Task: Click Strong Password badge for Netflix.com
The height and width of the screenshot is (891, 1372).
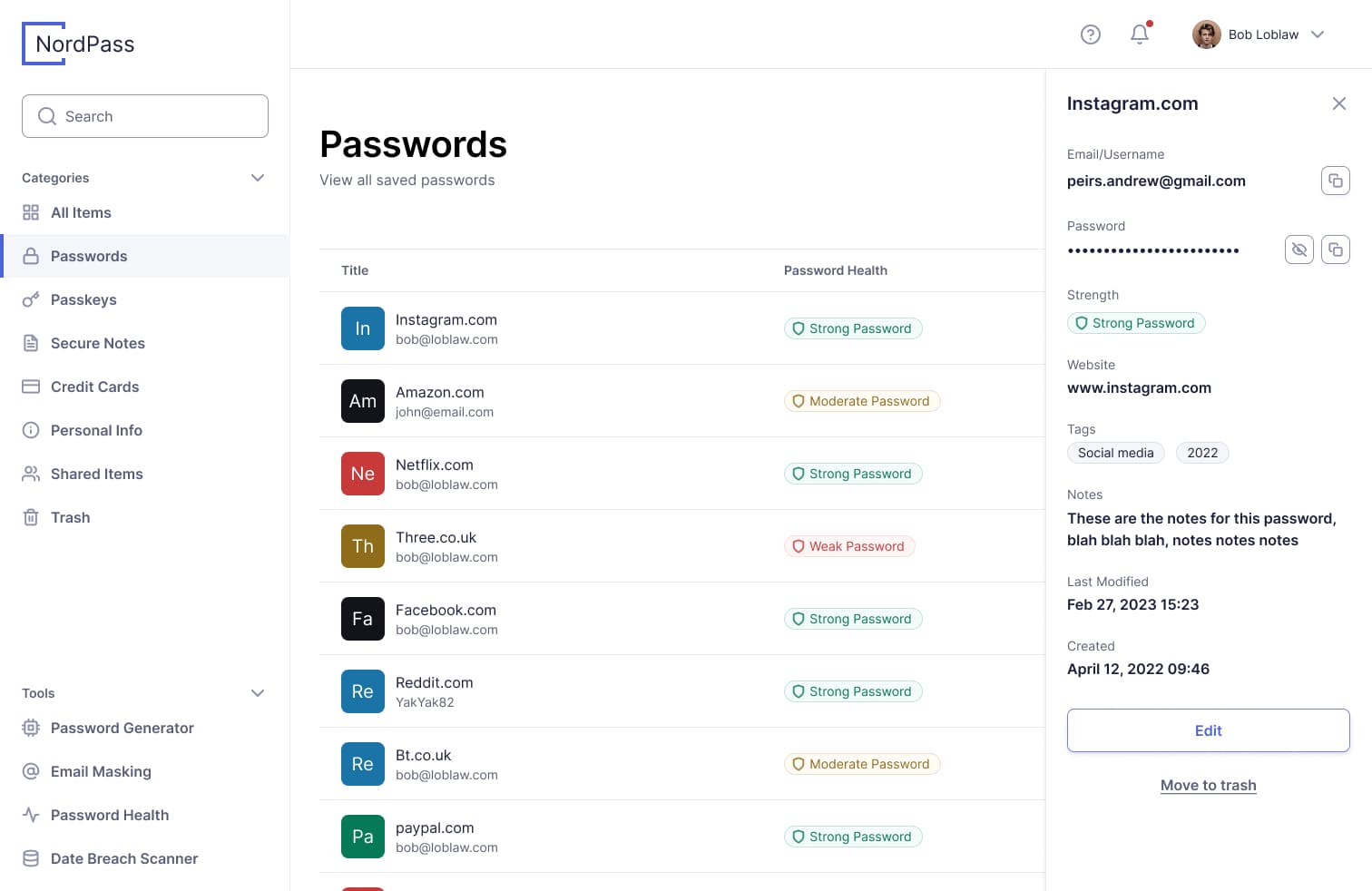Action: point(853,474)
